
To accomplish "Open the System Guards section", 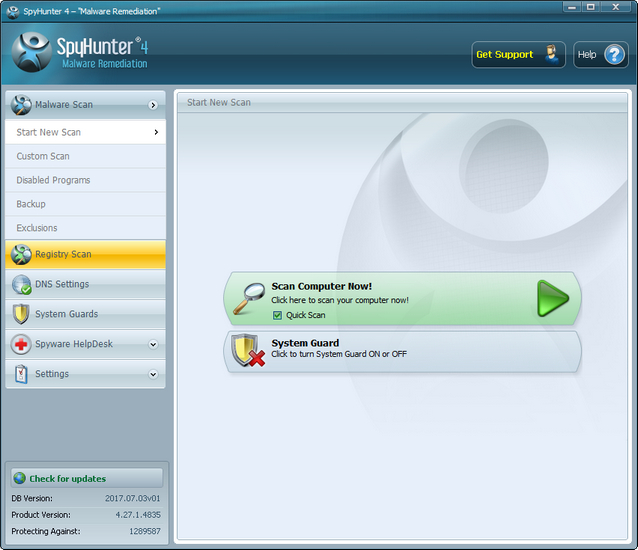I will coord(85,314).
